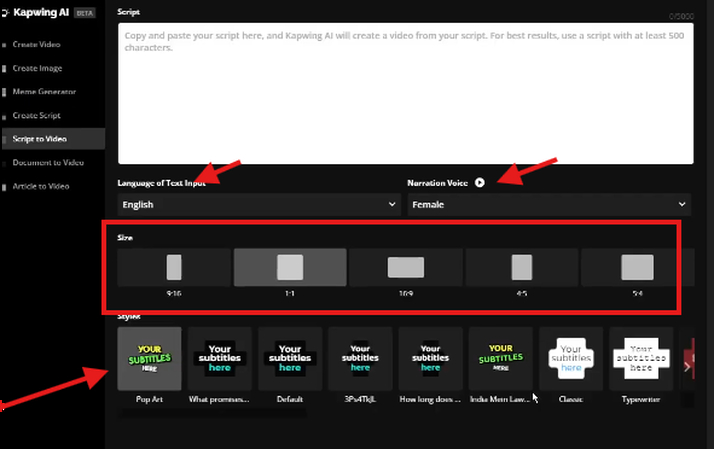
Task: Open Article to Video in sidebar
Action: (41, 186)
